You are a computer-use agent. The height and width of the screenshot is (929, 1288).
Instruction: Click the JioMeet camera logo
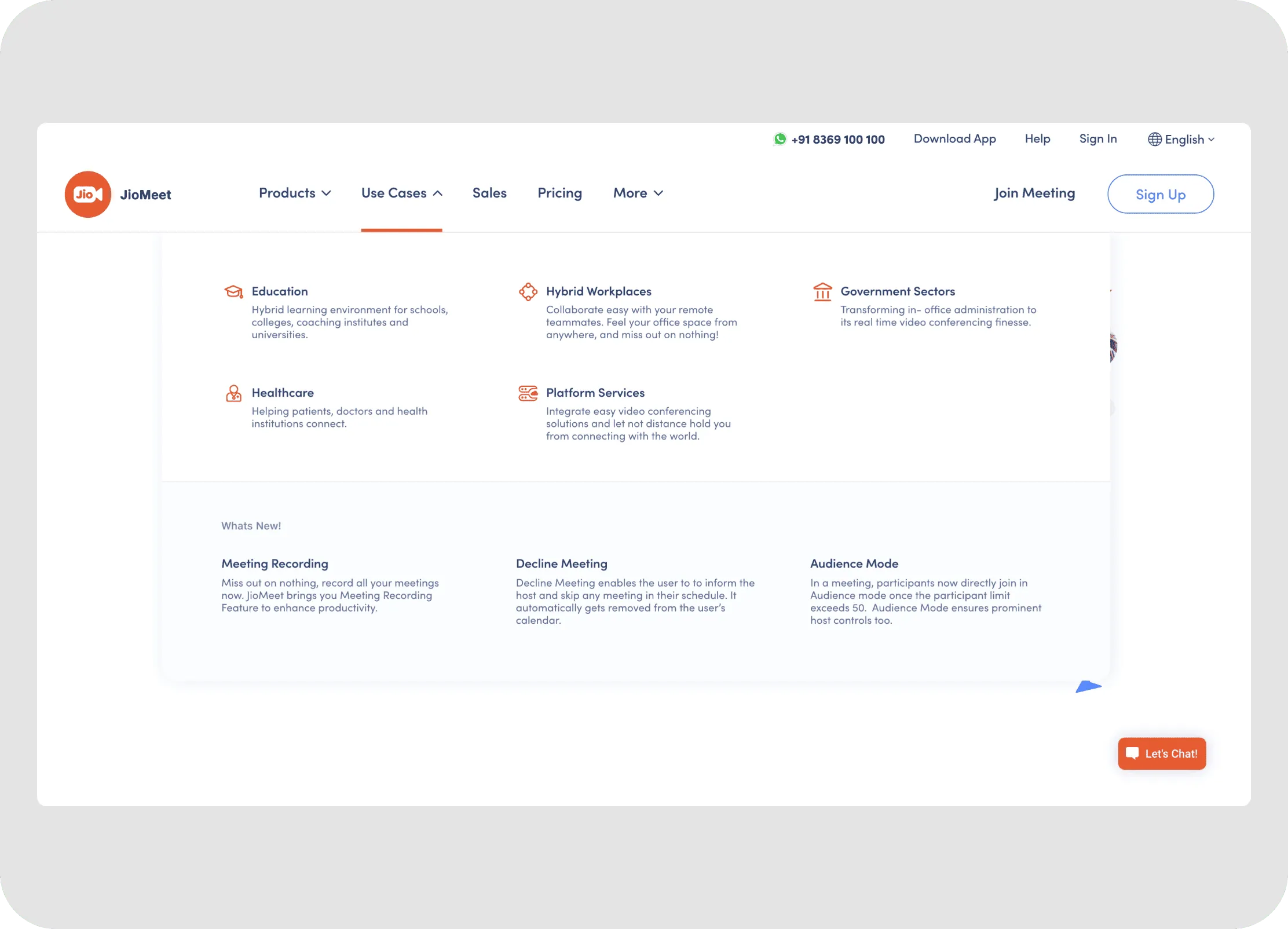87,194
